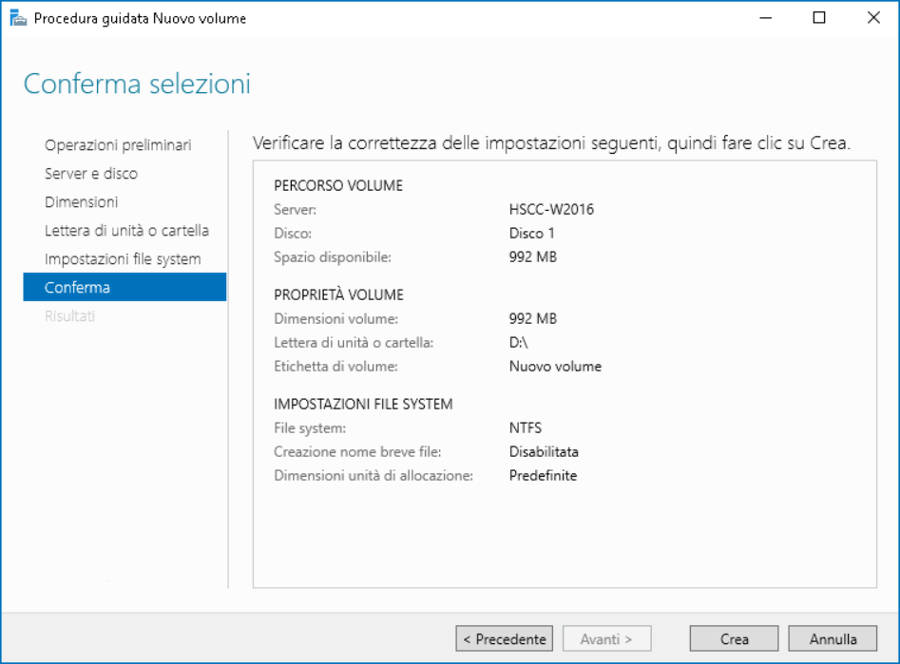This screenshot has height=664, width=900.
Task: Click the server name HSCC-W2016
Action: (x=551, y=209)
